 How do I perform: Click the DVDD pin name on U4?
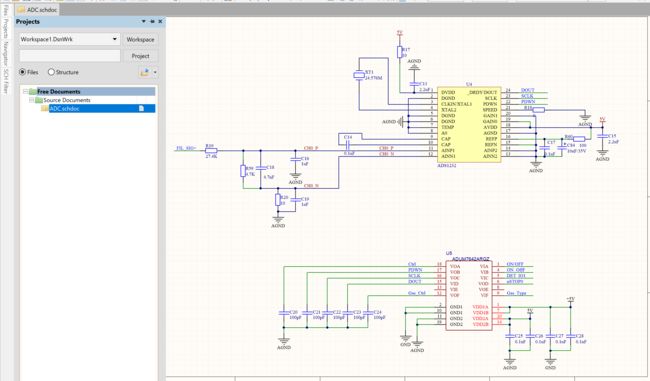(448, 92)
